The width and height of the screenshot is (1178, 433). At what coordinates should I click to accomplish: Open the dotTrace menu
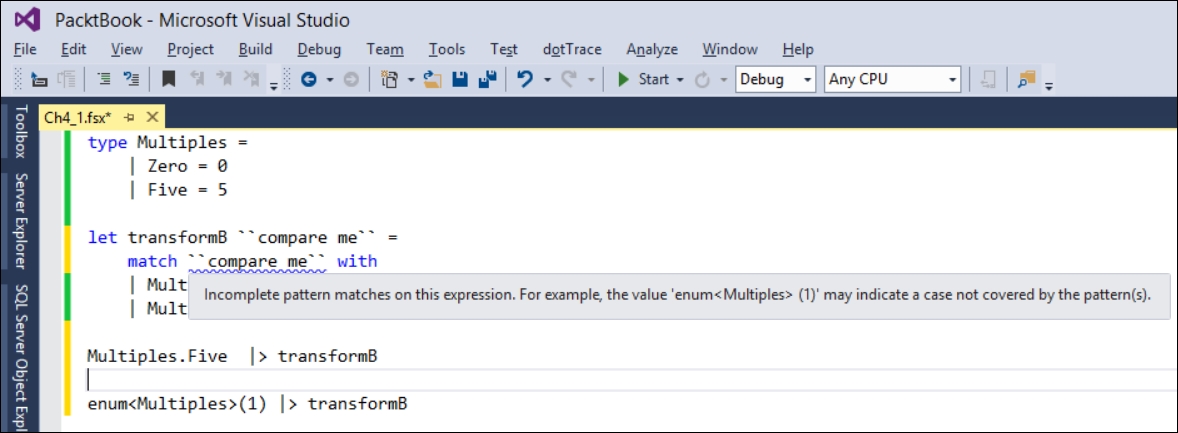click(572, 50)
